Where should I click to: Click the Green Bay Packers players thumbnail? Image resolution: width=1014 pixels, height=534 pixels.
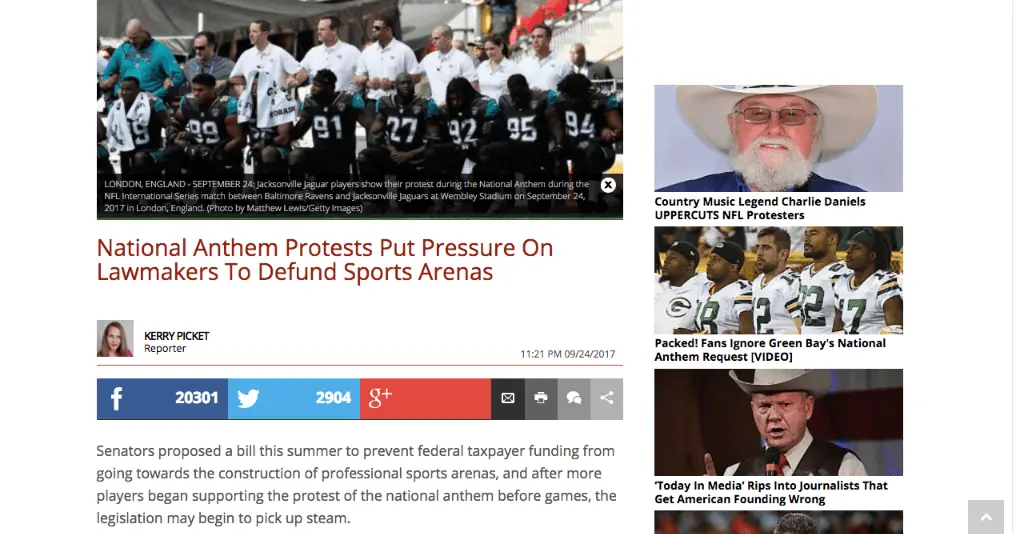tap(779, 280)
